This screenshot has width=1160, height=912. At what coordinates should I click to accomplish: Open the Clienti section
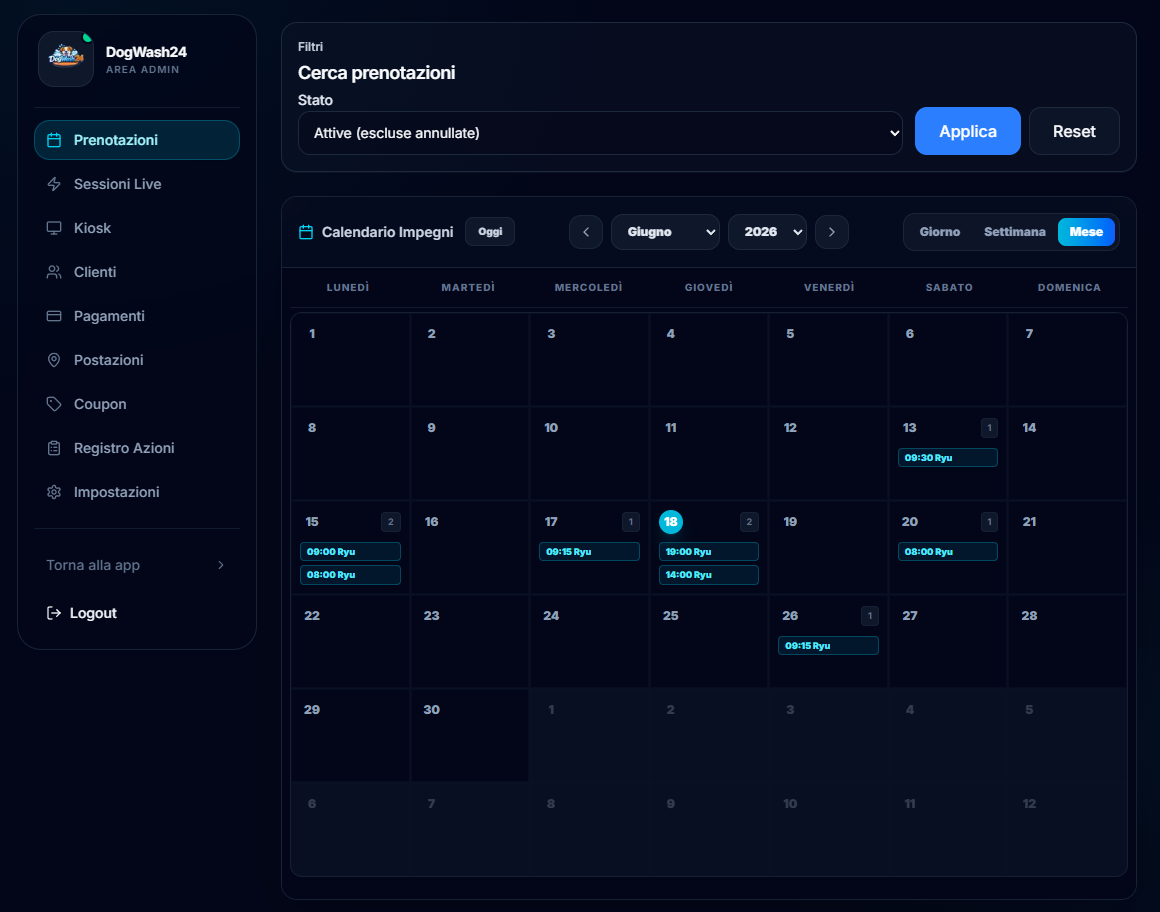click(137, 272)
